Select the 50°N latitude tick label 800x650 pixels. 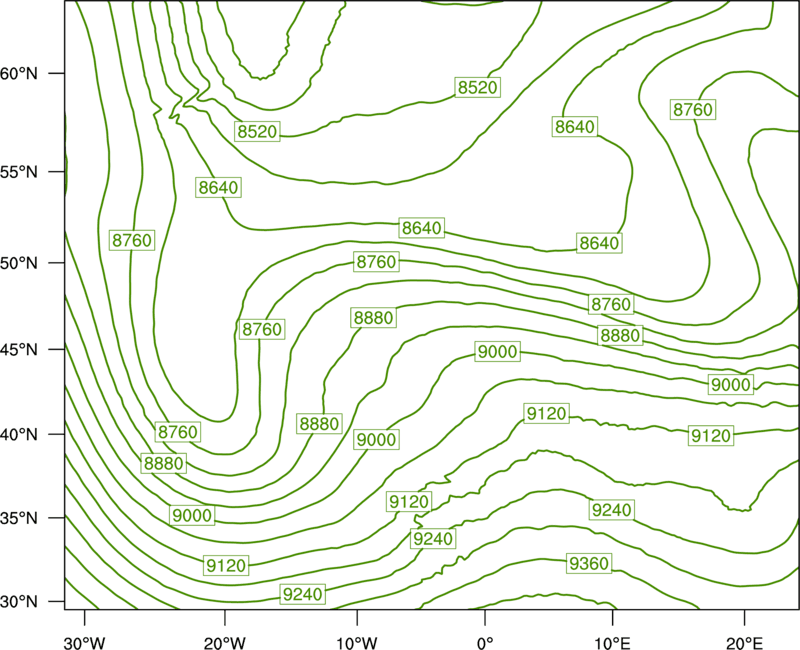coord(19,263)
